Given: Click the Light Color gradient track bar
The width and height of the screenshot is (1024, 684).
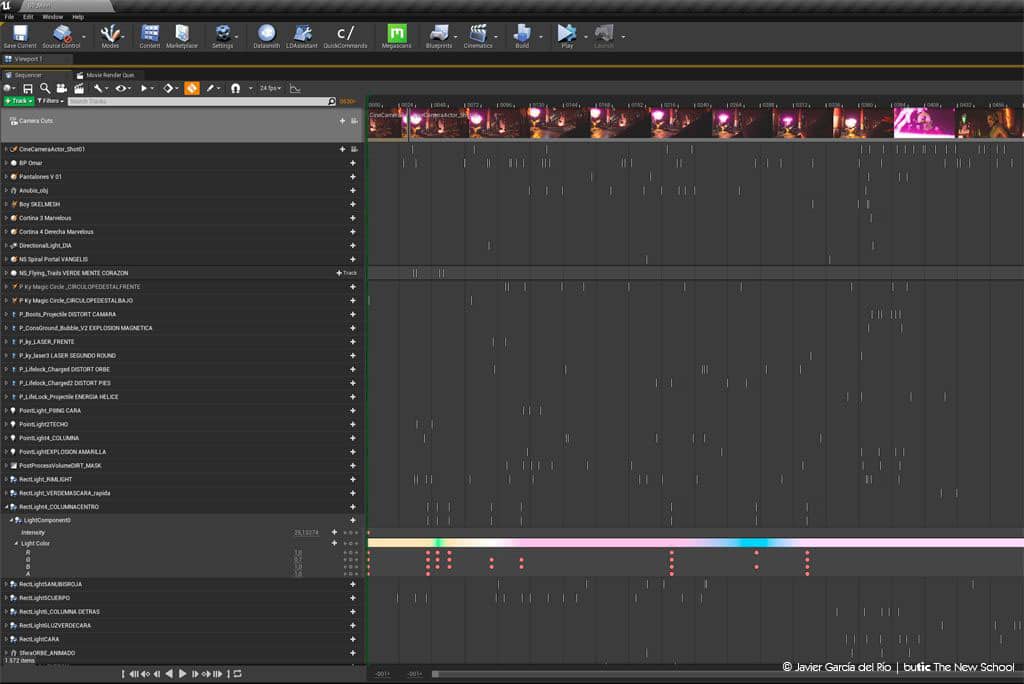Looking at the screenshot, I should coord(695,543).
